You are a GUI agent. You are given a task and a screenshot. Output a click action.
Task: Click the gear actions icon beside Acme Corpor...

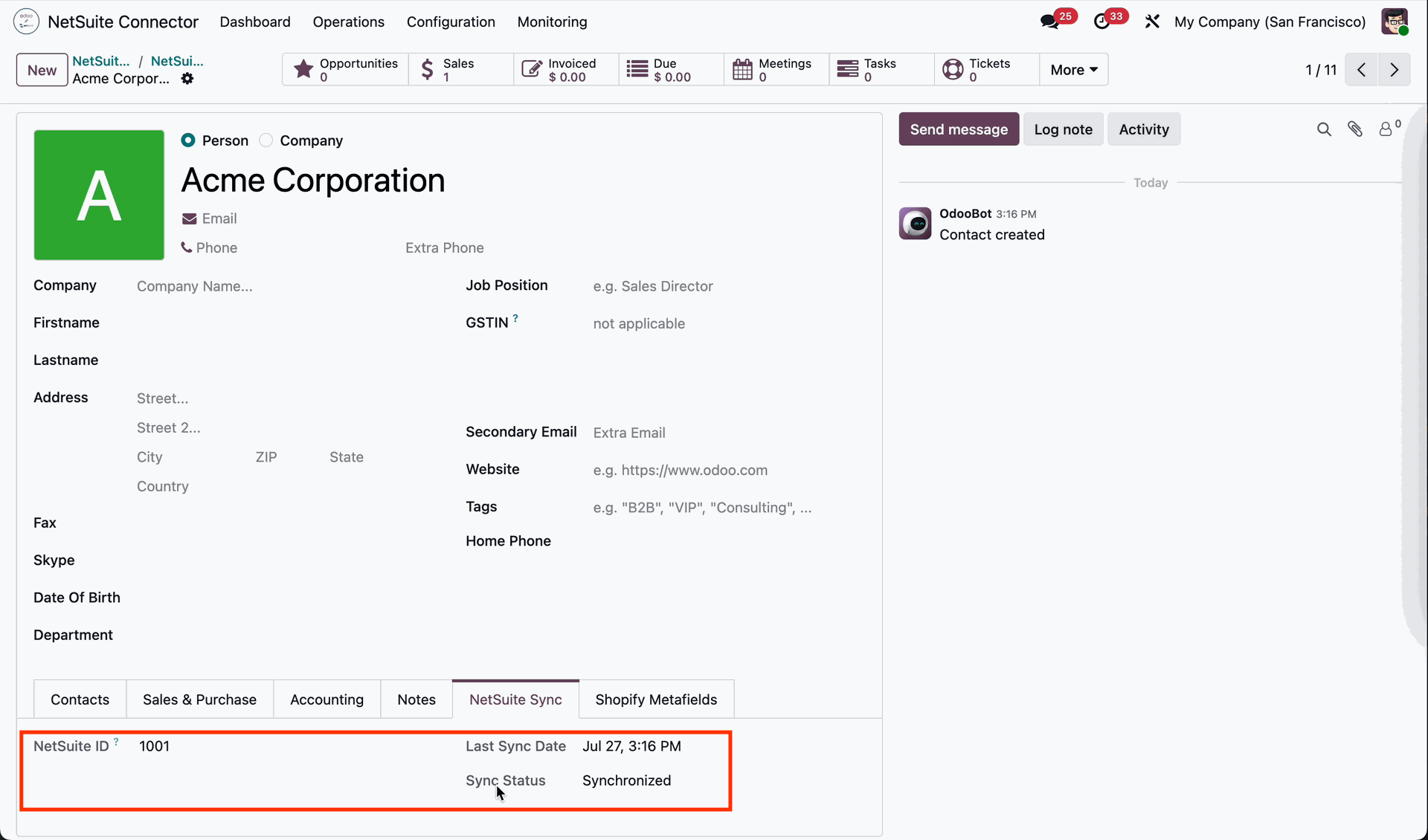click(187, 78)
